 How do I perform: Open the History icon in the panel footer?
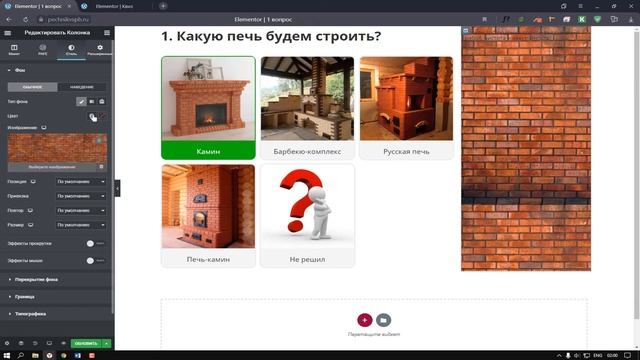coord(35,344)
